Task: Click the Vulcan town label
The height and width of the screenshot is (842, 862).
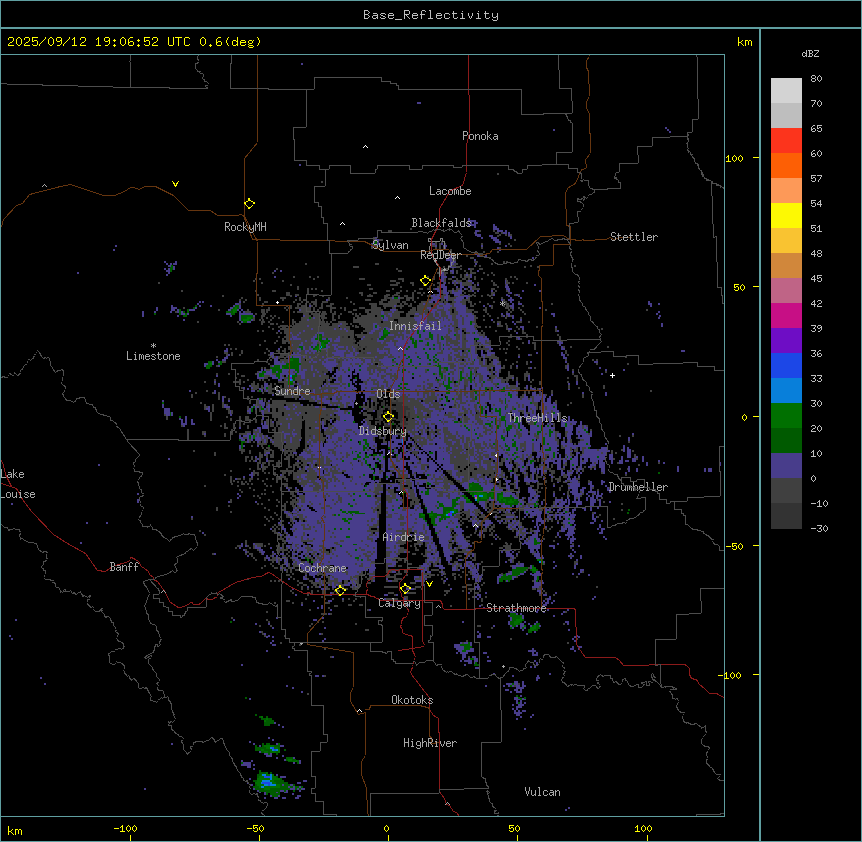Action: tap(542, 791)
